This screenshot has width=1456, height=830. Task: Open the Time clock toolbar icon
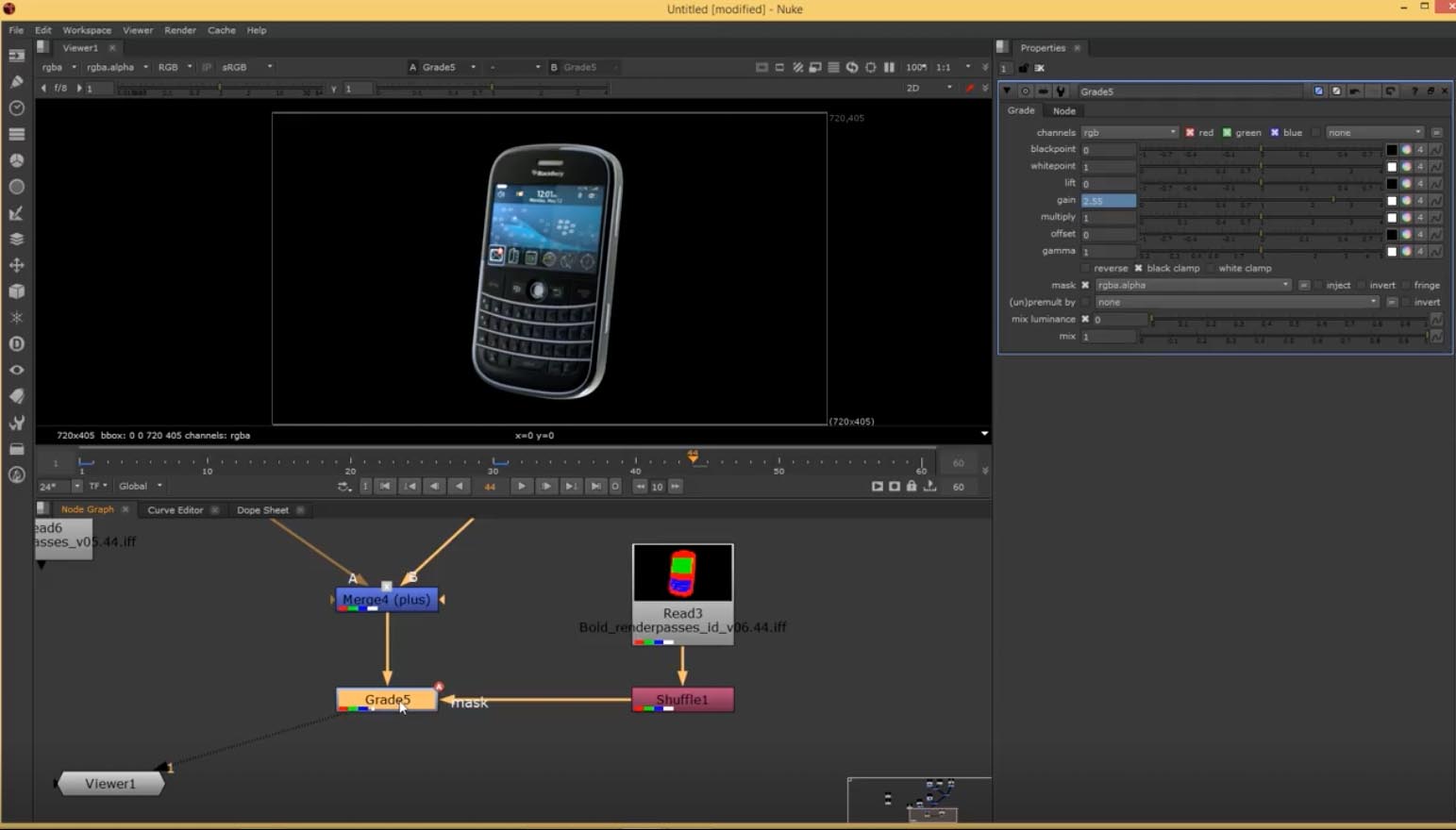click(x=16, y=108)
